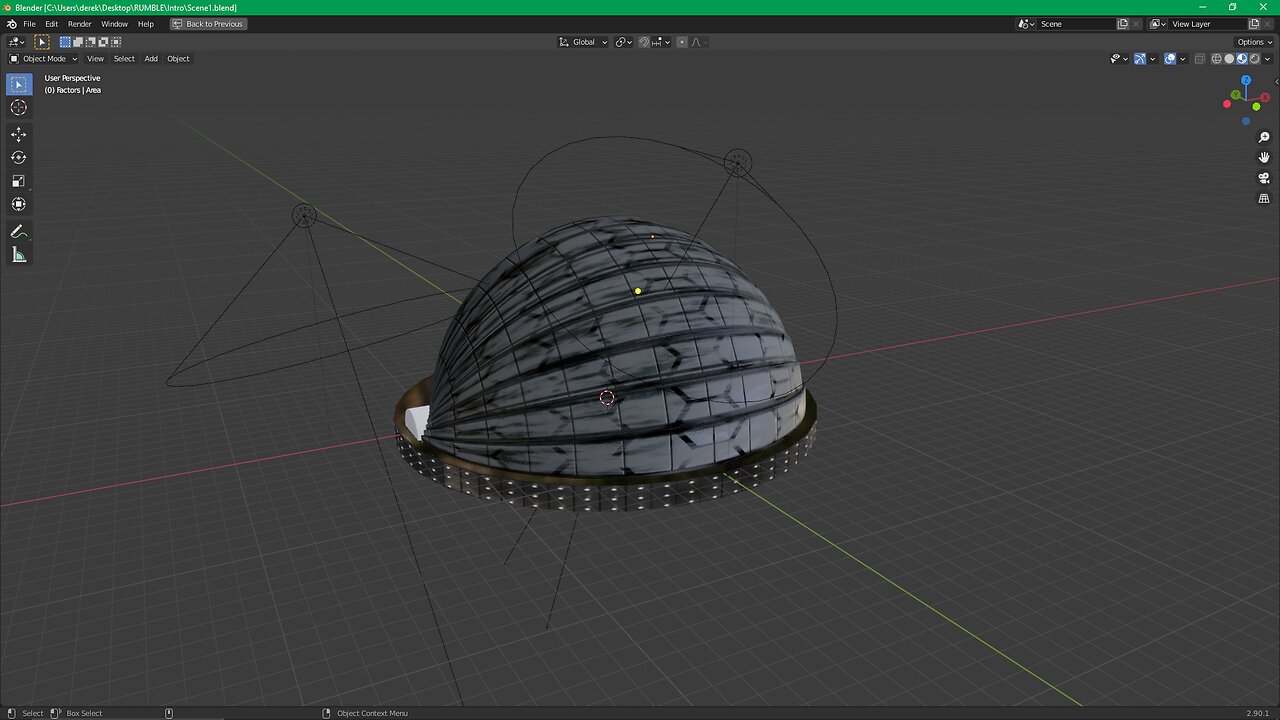Set selection mode to new selection
This screenshot has width=1280, height=720.
point(65,42)
